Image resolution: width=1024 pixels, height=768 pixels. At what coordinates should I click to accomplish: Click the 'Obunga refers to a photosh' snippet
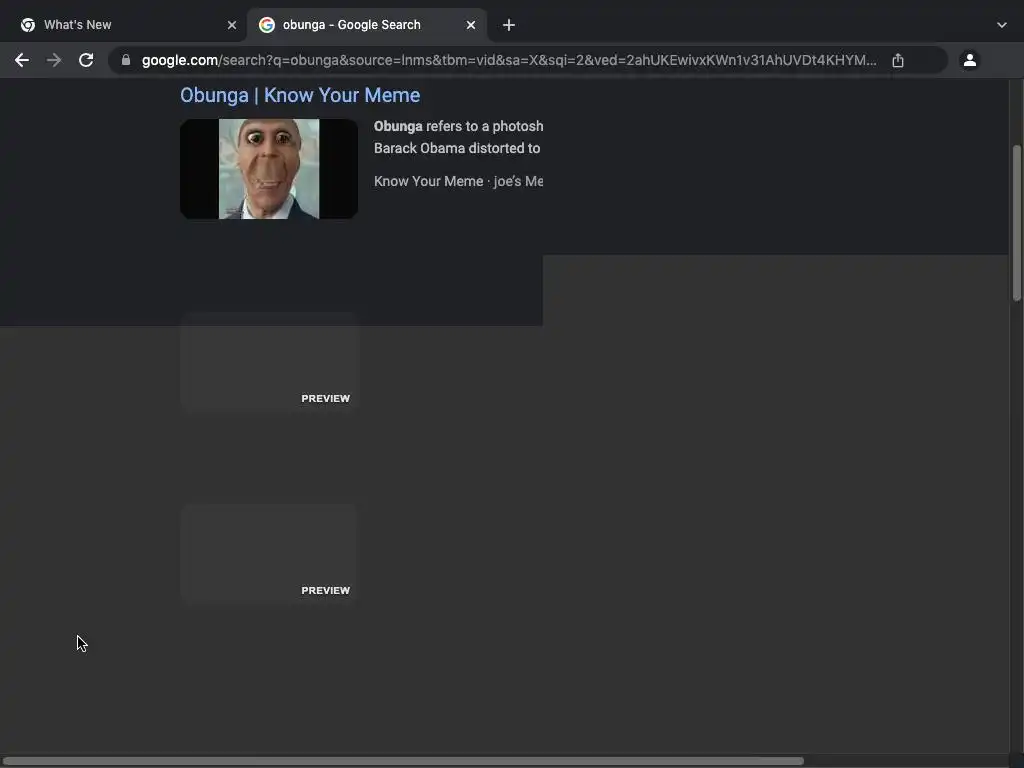458,126
